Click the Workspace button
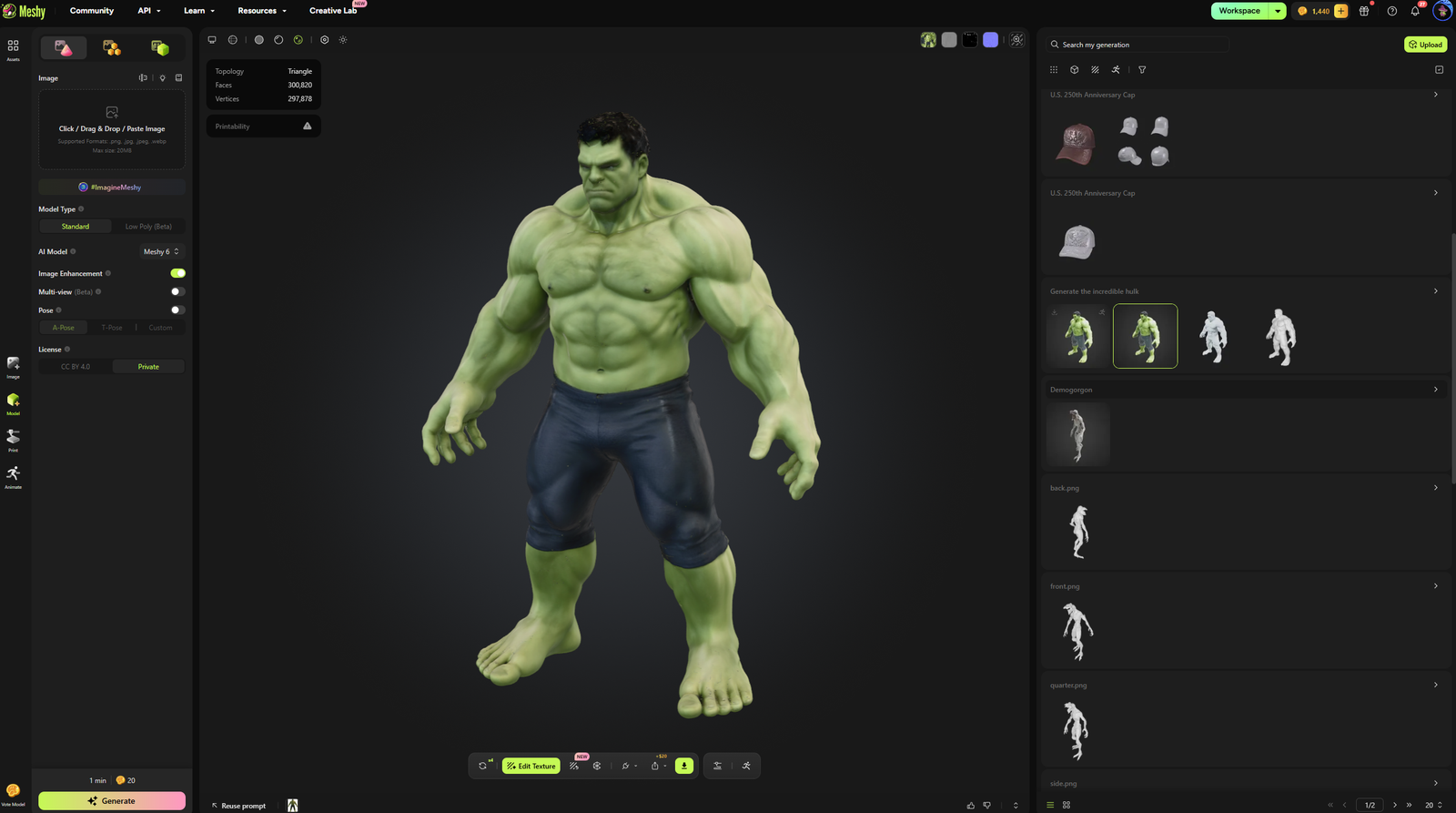1456x813 pixels. 1240,11
